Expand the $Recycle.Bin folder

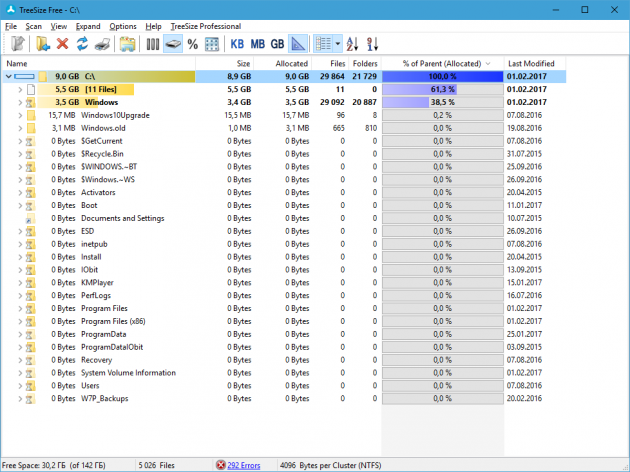pos(20,154)
